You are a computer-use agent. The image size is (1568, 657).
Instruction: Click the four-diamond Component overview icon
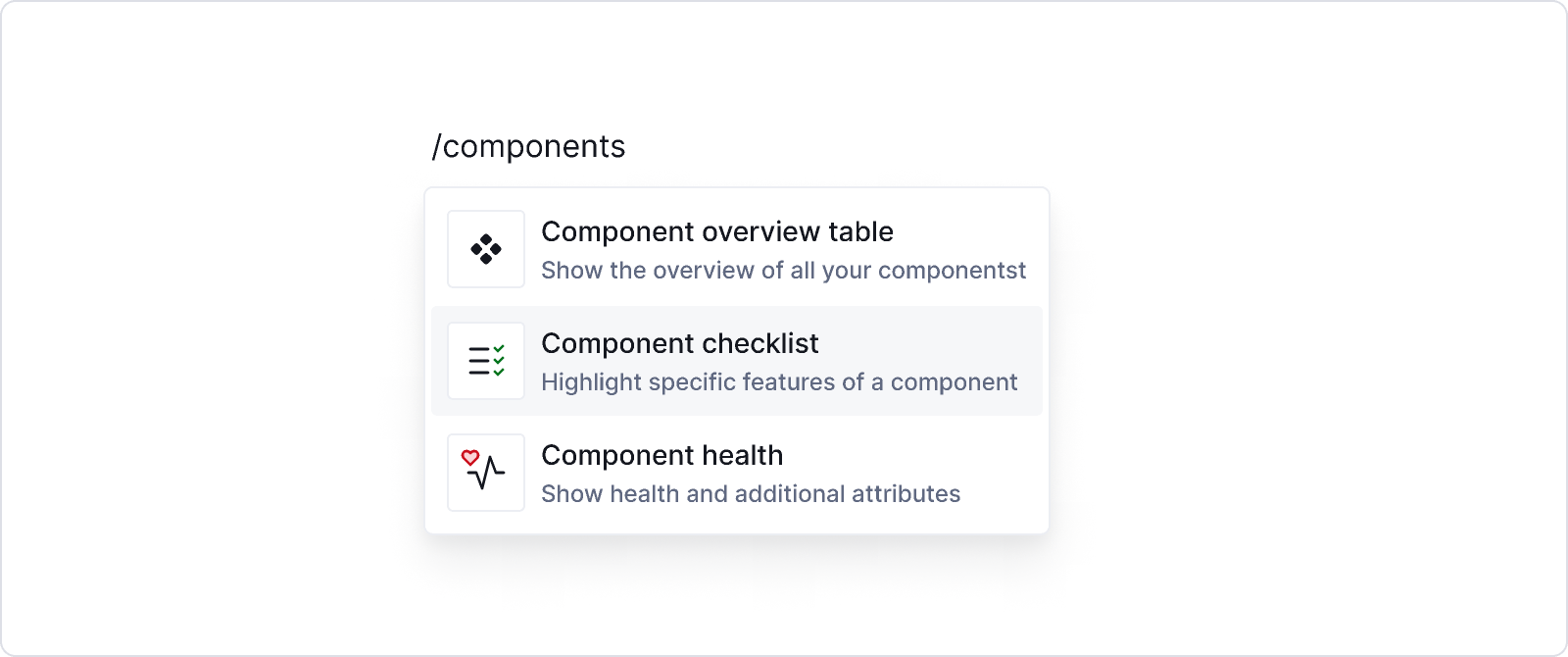pyautogui.click(x=486, y=249)
